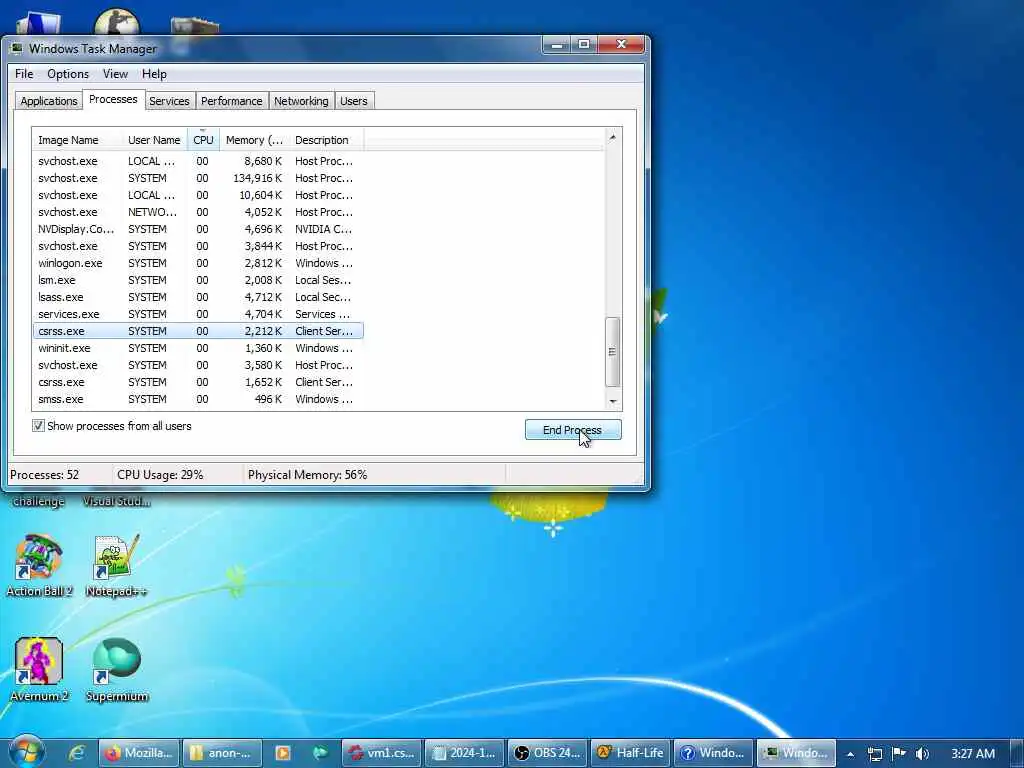Click scroll up arrow of process list
The image size is (1024, 768).
coord(613,137)
